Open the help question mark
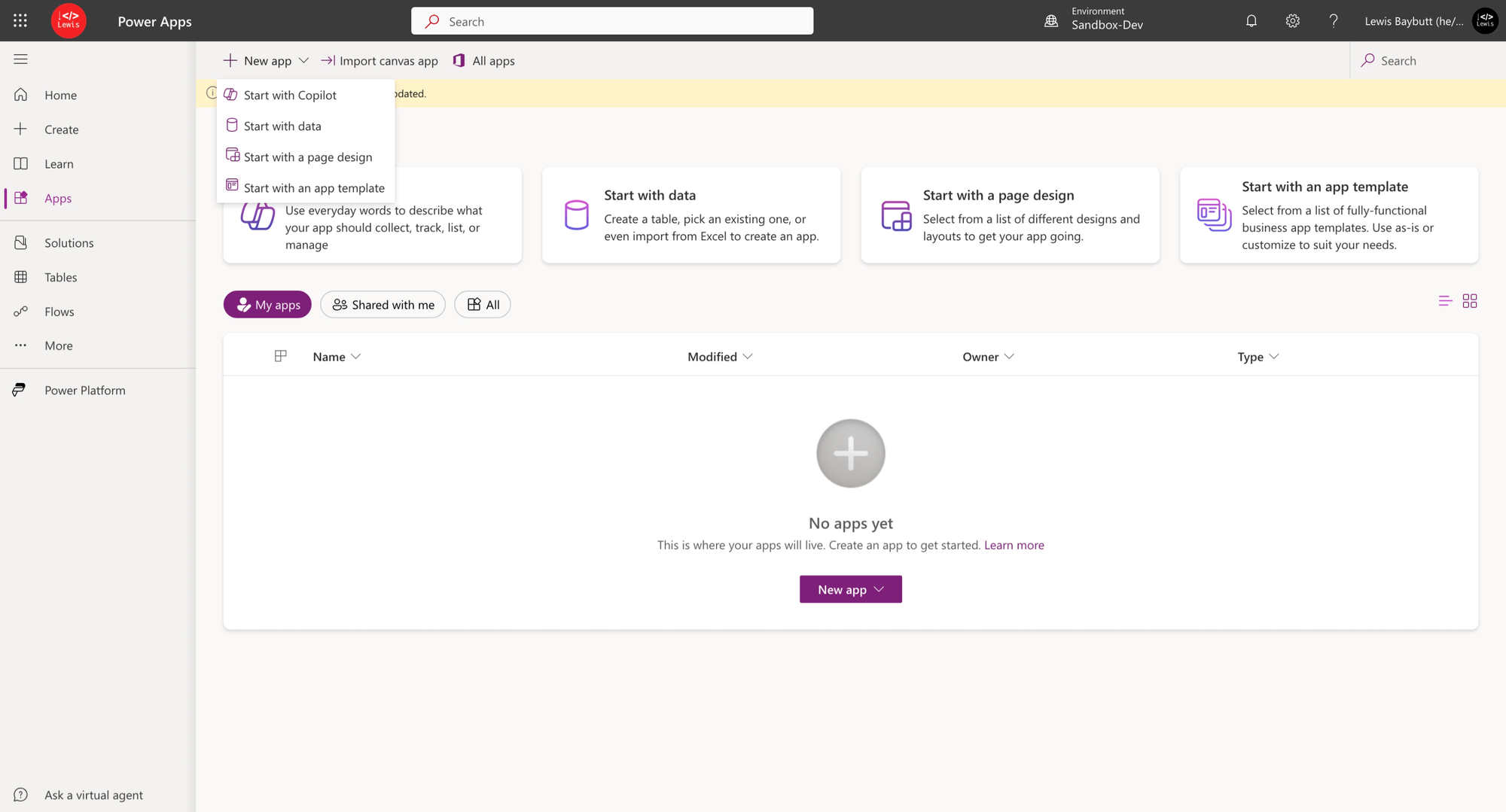Screen dimensions: 1506x812 pos(1334,21)
